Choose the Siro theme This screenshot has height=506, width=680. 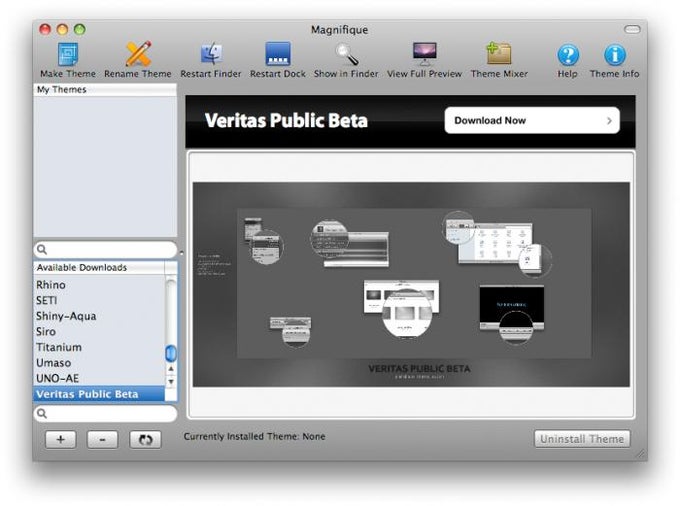99,332
